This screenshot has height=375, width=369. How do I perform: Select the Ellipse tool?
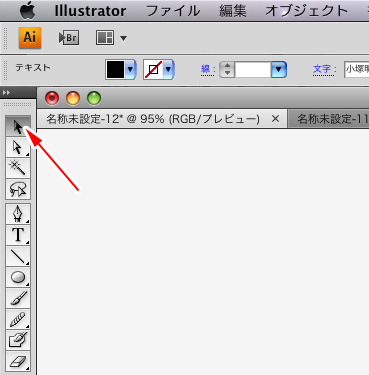point(18,277)
